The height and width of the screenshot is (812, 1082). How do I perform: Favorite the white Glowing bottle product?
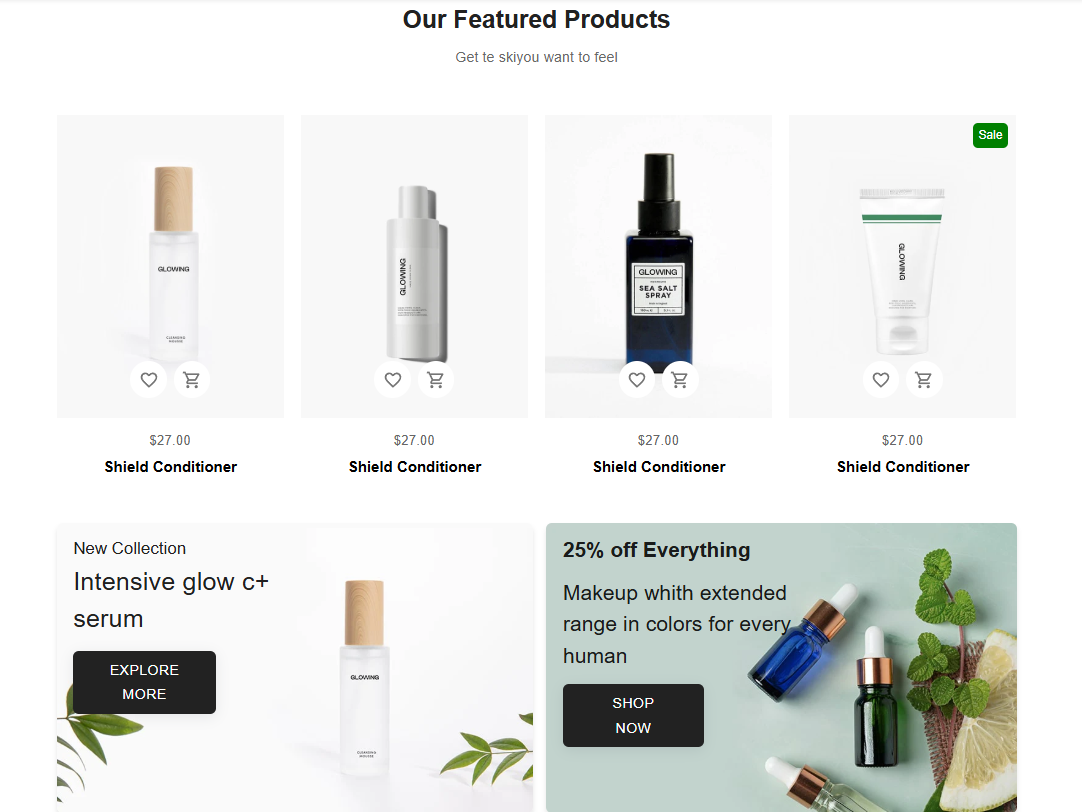393,379
